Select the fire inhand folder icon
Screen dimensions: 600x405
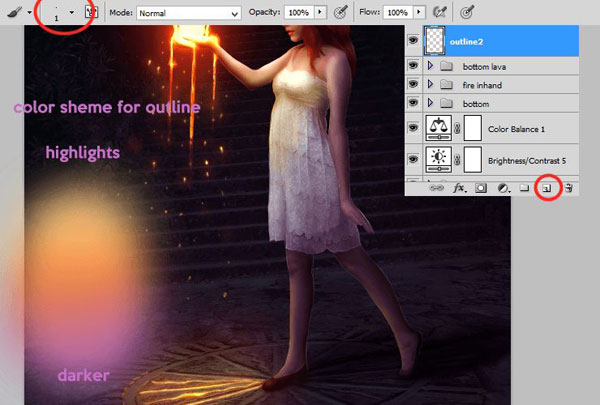point(446,85)
